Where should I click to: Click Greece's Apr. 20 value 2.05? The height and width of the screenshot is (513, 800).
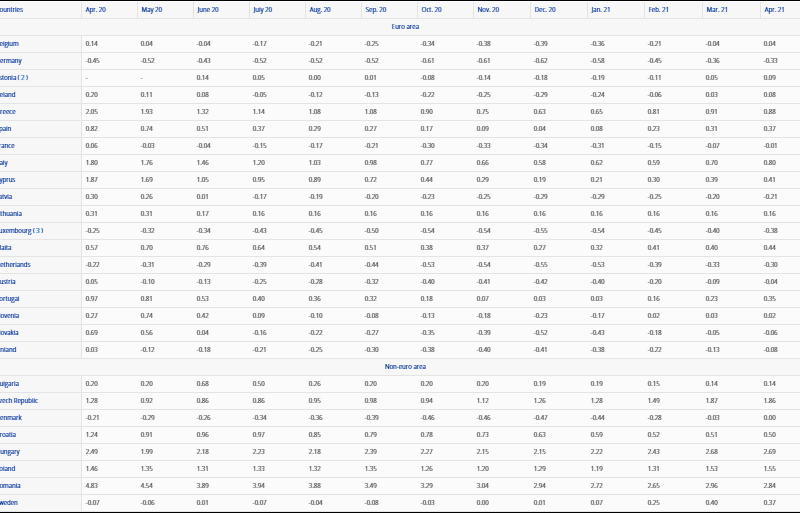[x=92, y=112]
